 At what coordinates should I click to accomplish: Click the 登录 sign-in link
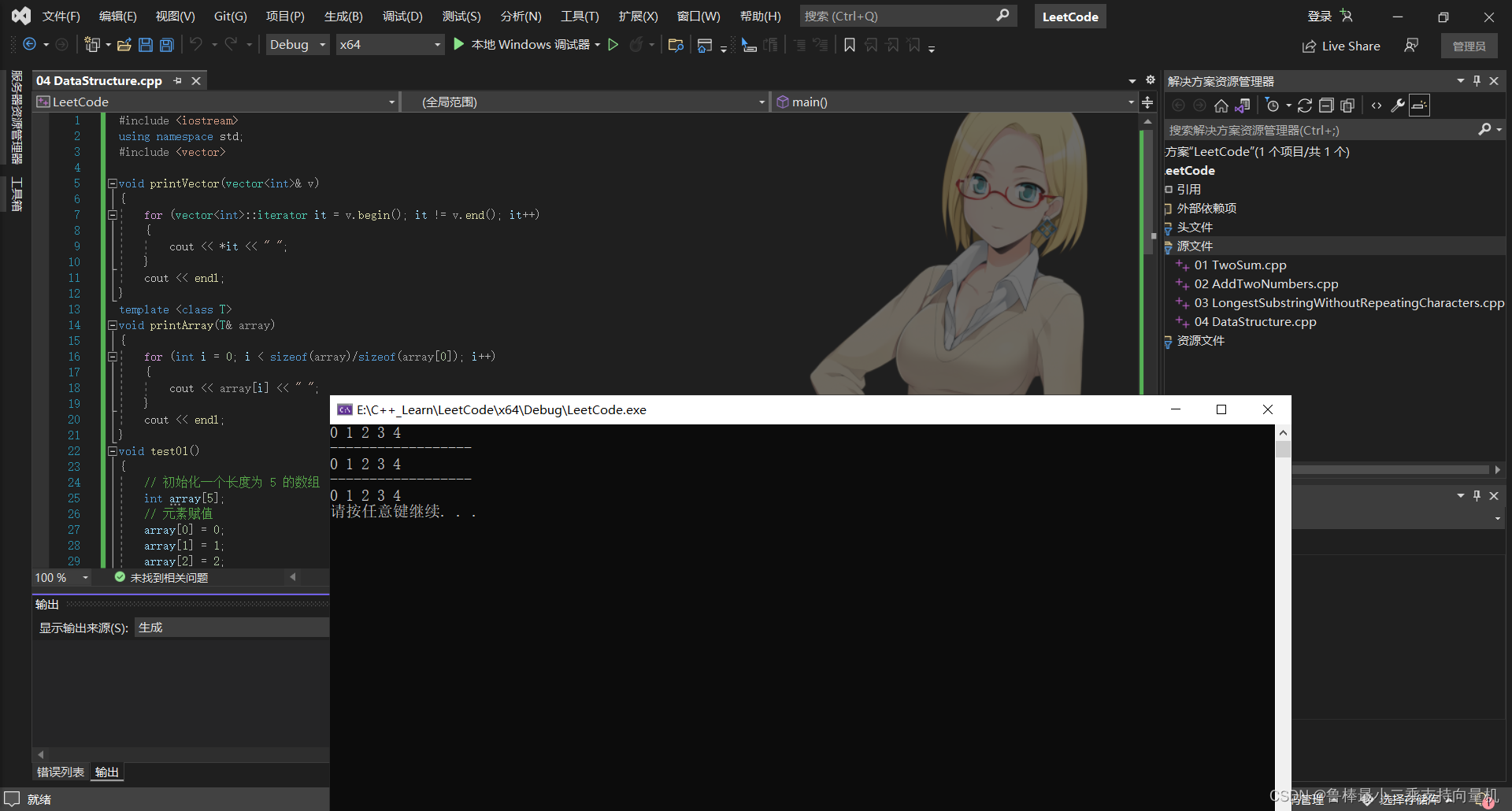(x=1319, y=16)
